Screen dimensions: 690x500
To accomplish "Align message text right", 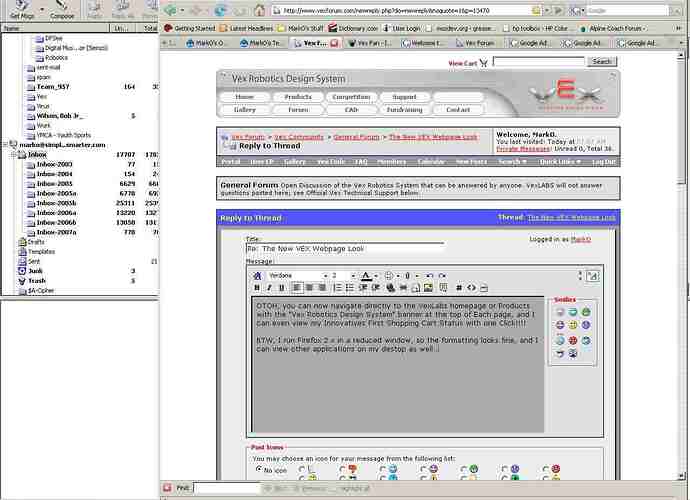I will pyautogui.click(x=322, y=288).
